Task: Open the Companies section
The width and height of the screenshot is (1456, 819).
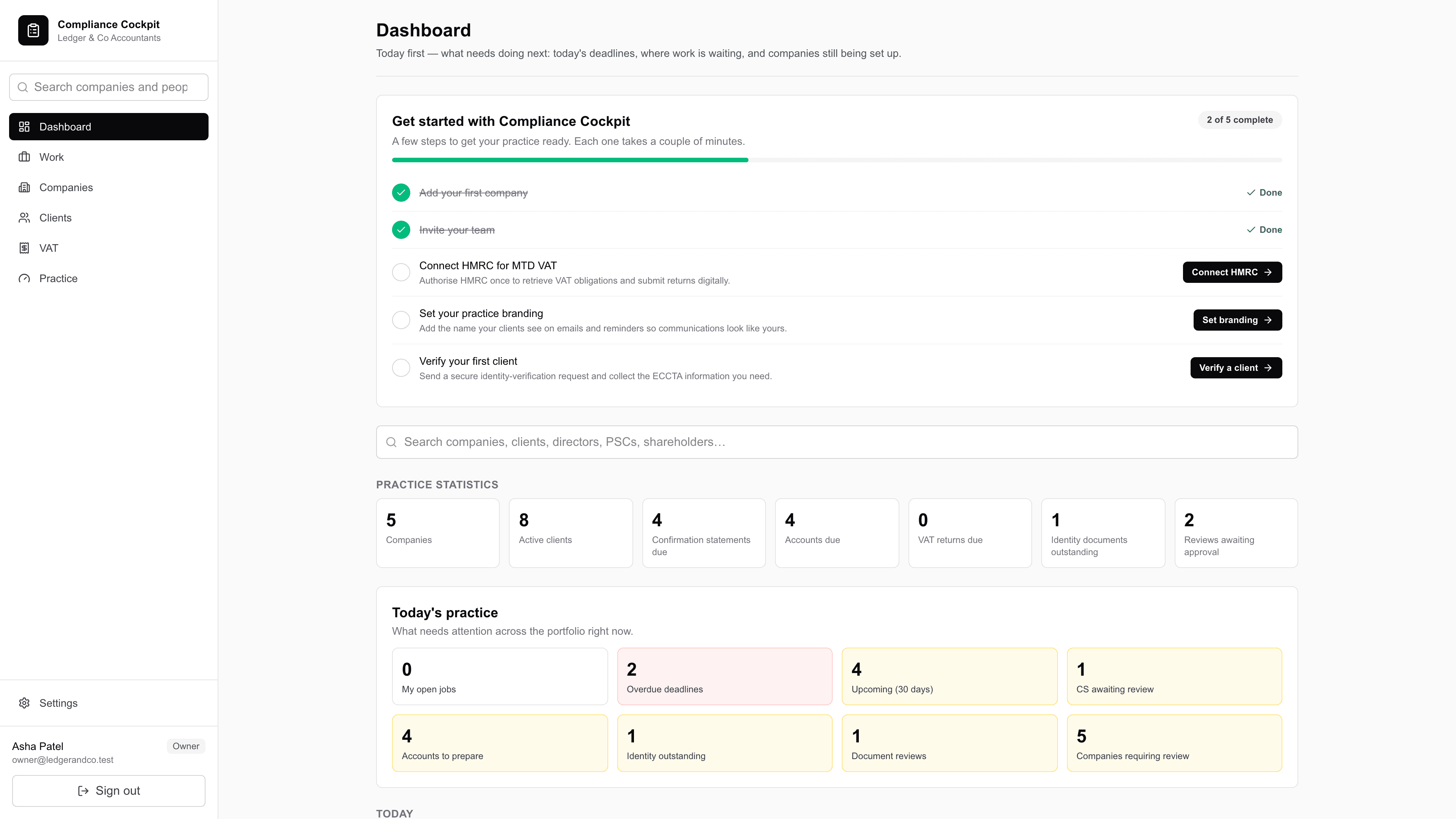Action: point(108,188)
